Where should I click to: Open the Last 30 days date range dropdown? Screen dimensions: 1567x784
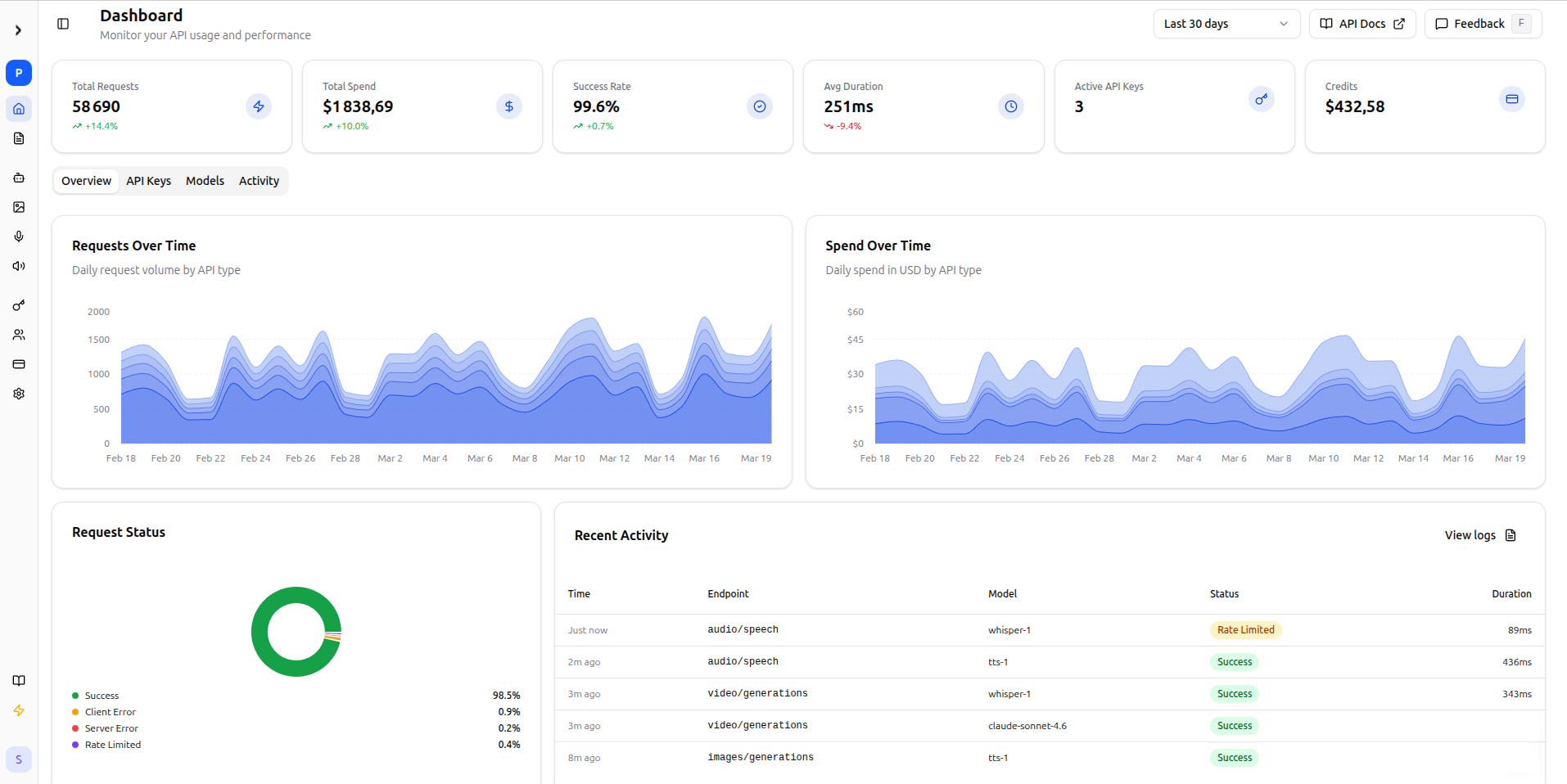[x=1226, y=24]
